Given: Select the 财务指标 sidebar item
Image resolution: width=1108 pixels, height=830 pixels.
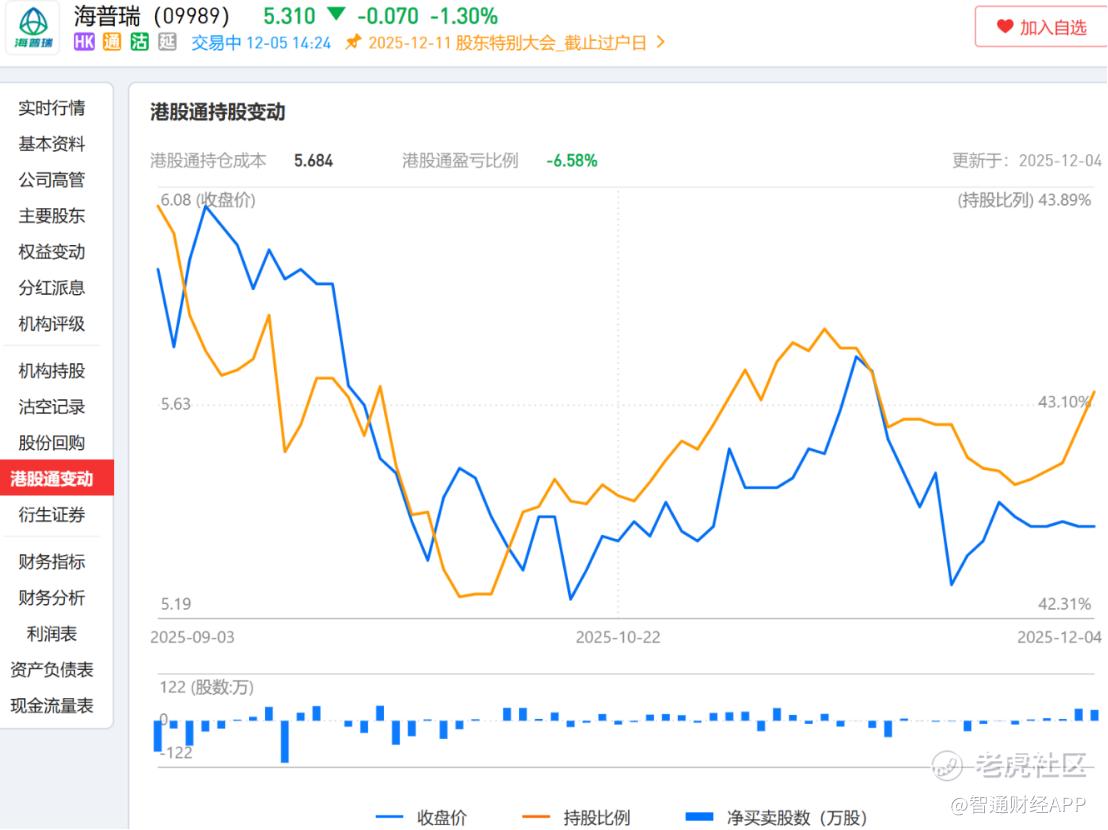Looking at the screenshot, I should tap(52, 562).
